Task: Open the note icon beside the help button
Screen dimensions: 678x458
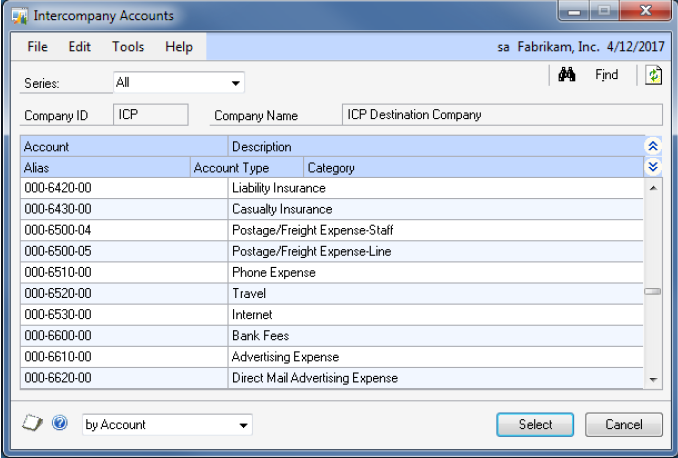Action: tap(32, 424)
